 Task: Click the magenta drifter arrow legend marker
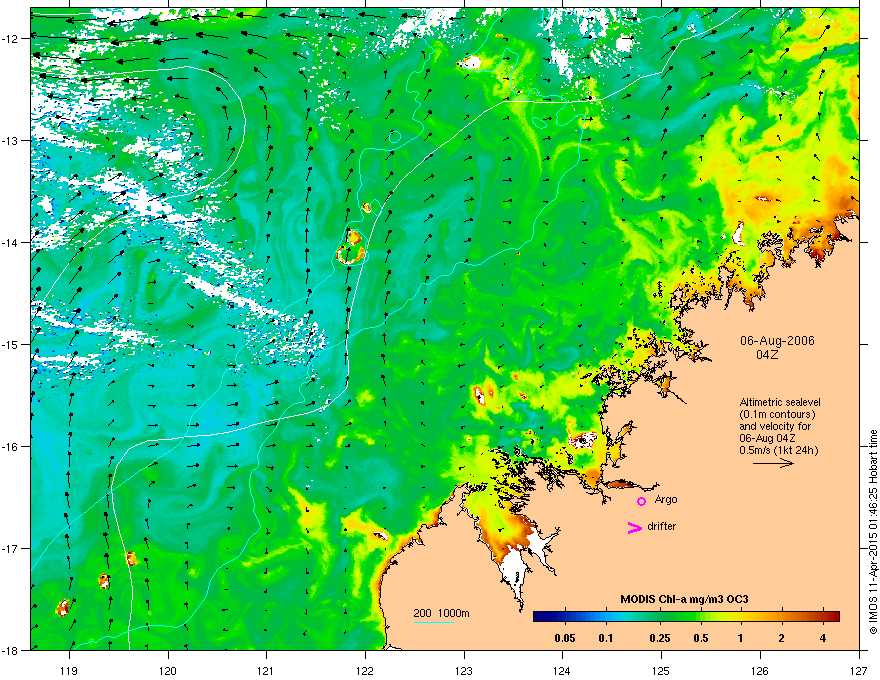click(x=634, y=527)
